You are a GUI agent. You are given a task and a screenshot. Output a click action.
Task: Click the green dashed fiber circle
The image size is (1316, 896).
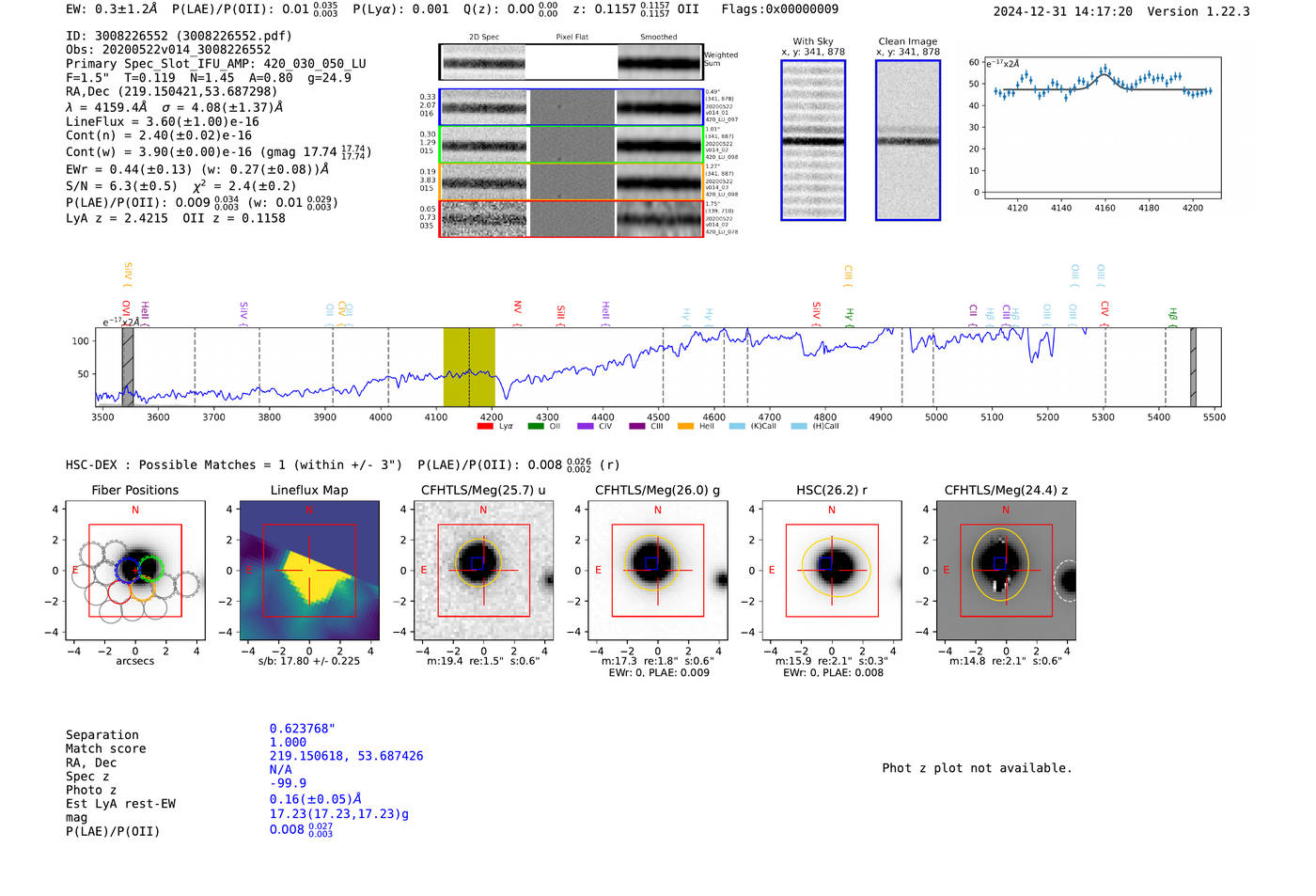(151, 568)
